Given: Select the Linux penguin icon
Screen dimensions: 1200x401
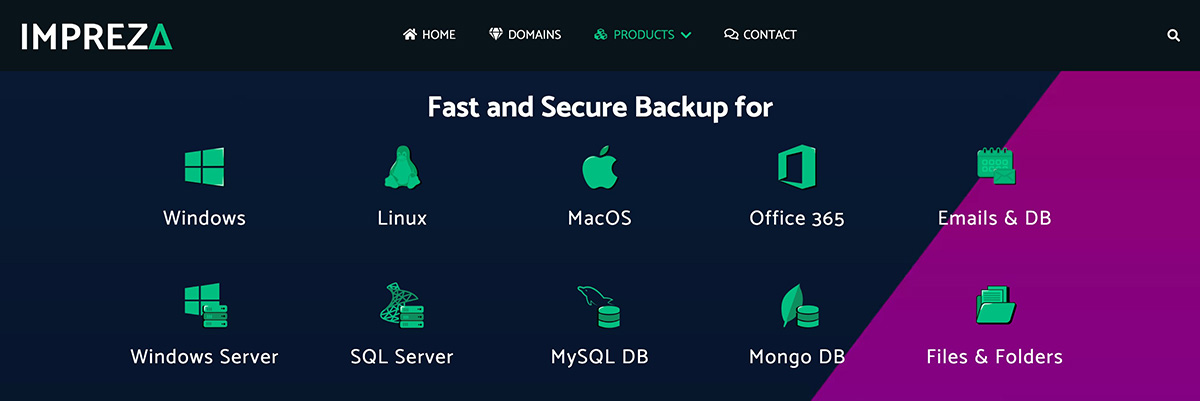Looking at the screenshot, I should [401, 166].
